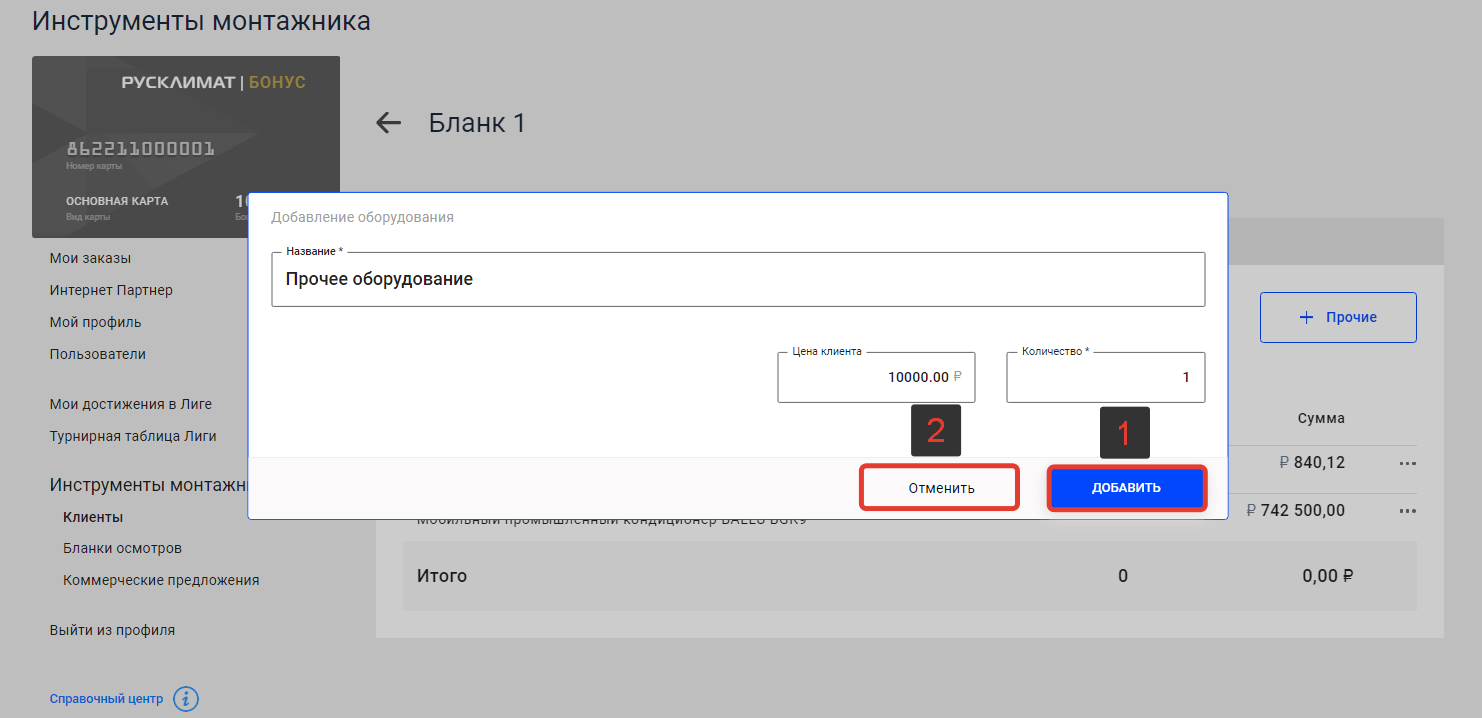Click Выйти из профиля
This screenshot has height=718, width=1482.
tap(112, 630)
